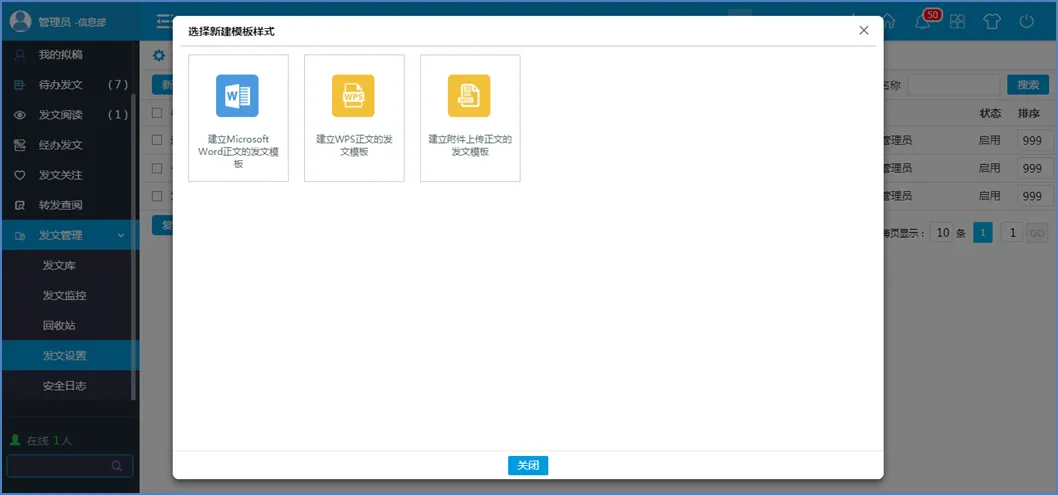This screenshot has width=1058, height=495.
Task: Click the 名称 search text field
Action: [x=952, y=85]
